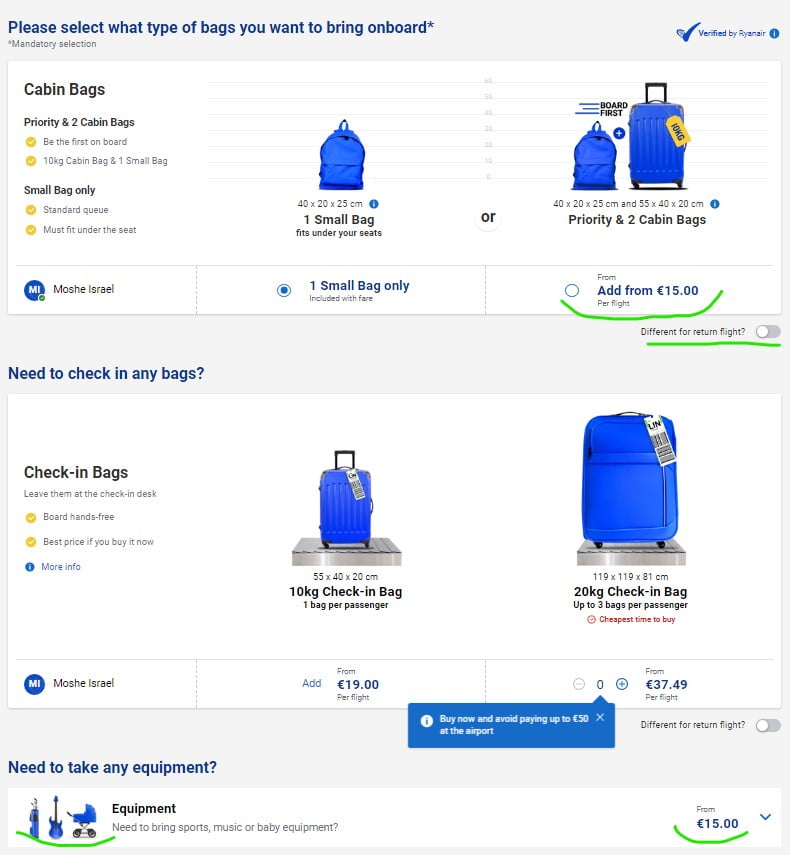
Task: Select the 1 Small Bag only option
Action: pos(284,290)
